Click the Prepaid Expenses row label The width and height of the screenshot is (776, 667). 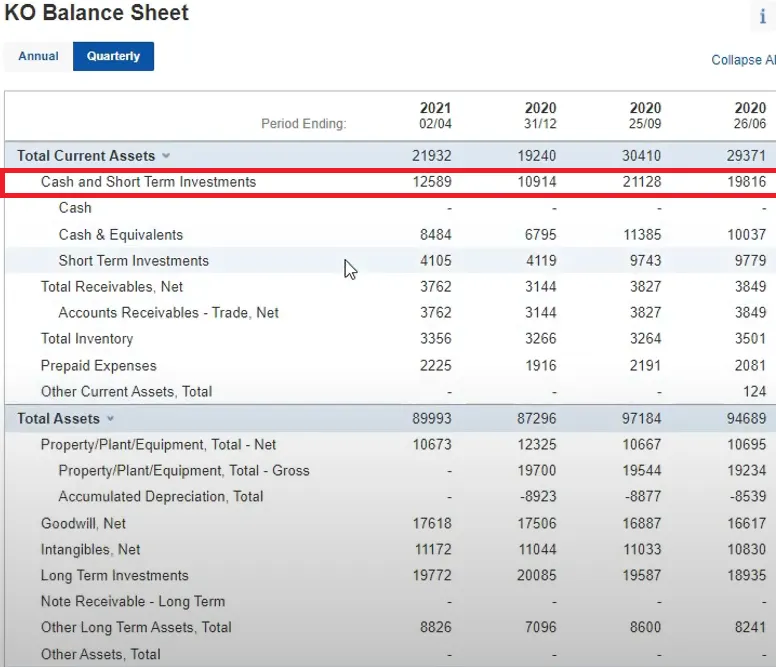98,366
